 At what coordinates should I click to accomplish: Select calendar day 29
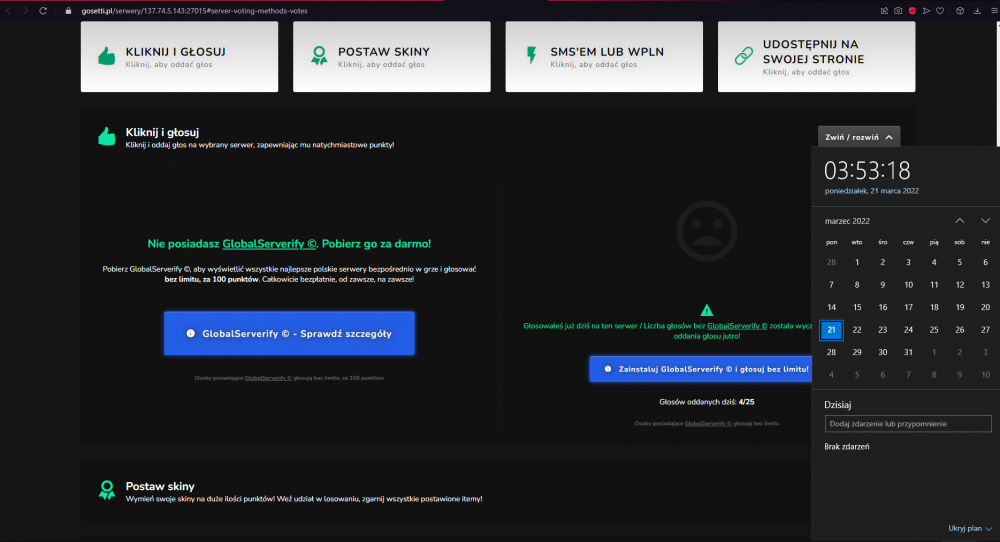click(857, 352)
